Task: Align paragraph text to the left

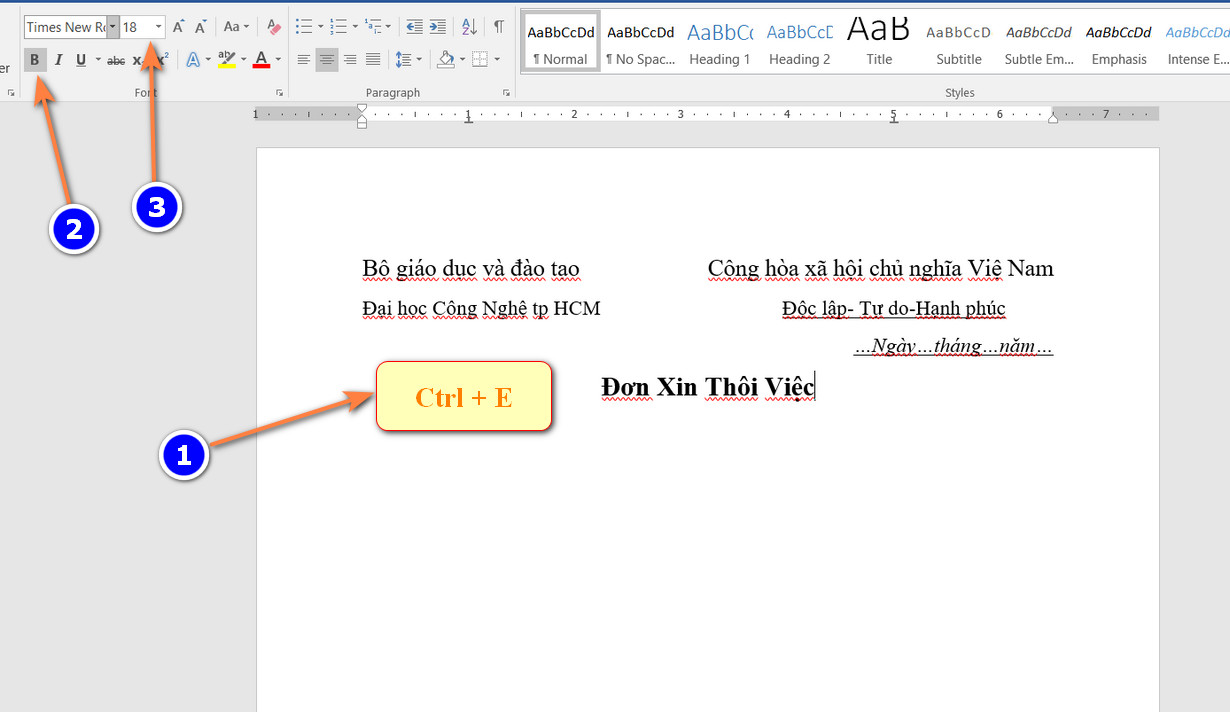Action: tap(304, 60)
